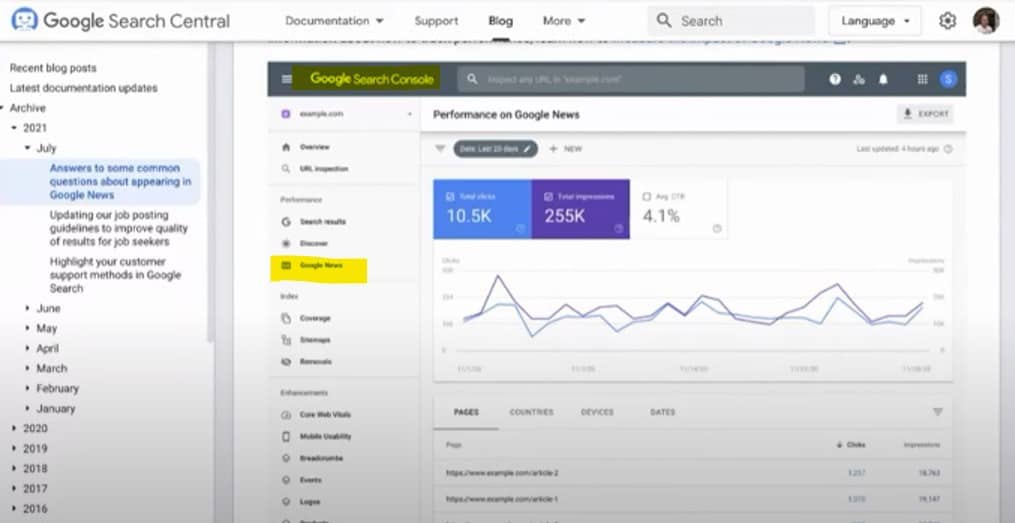This screenshot has width=1015, height=523.
Task: Open Latest documentation updates link
Action: [84, 88]
